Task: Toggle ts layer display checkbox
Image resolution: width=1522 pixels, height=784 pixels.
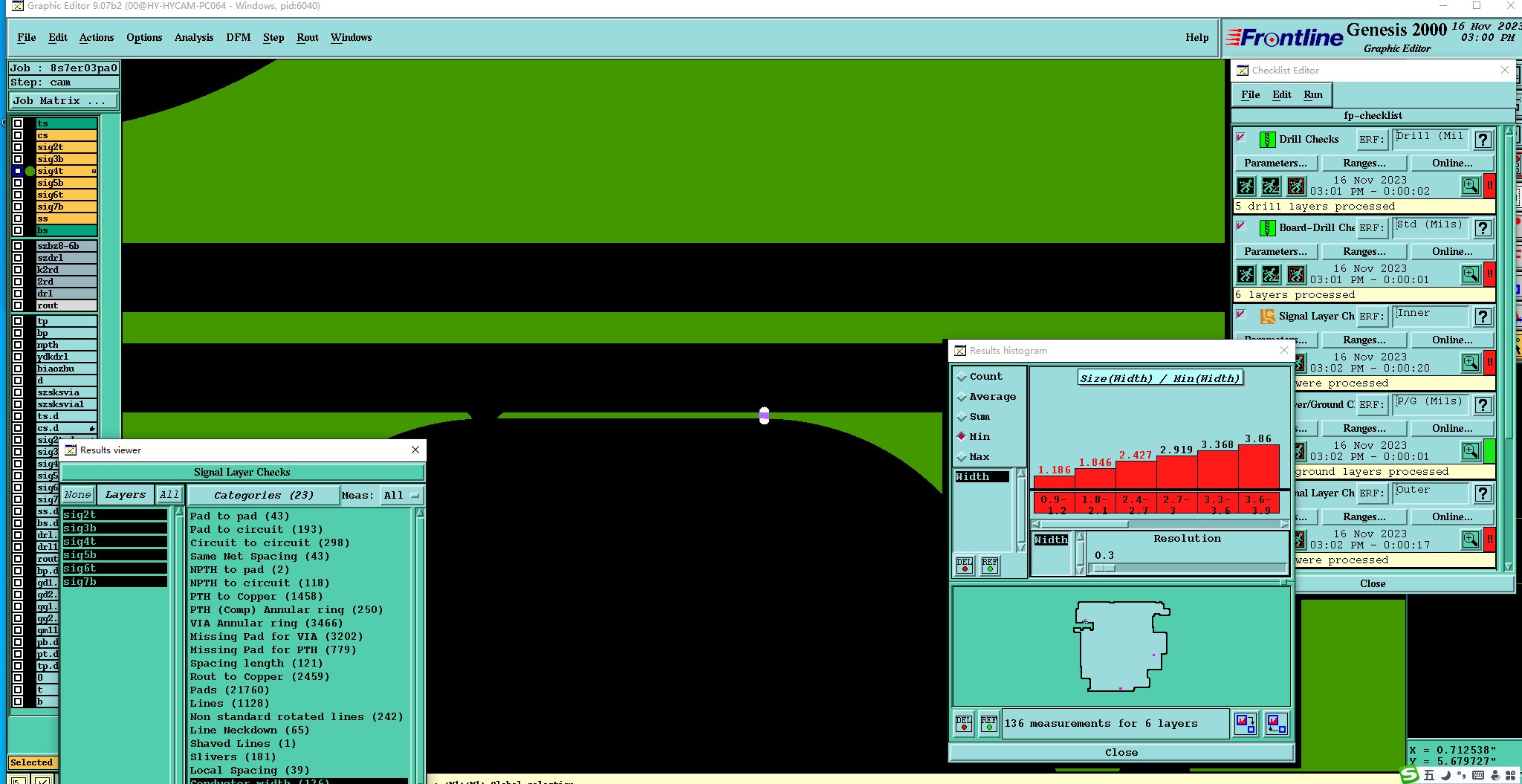Action: [18, 123]
